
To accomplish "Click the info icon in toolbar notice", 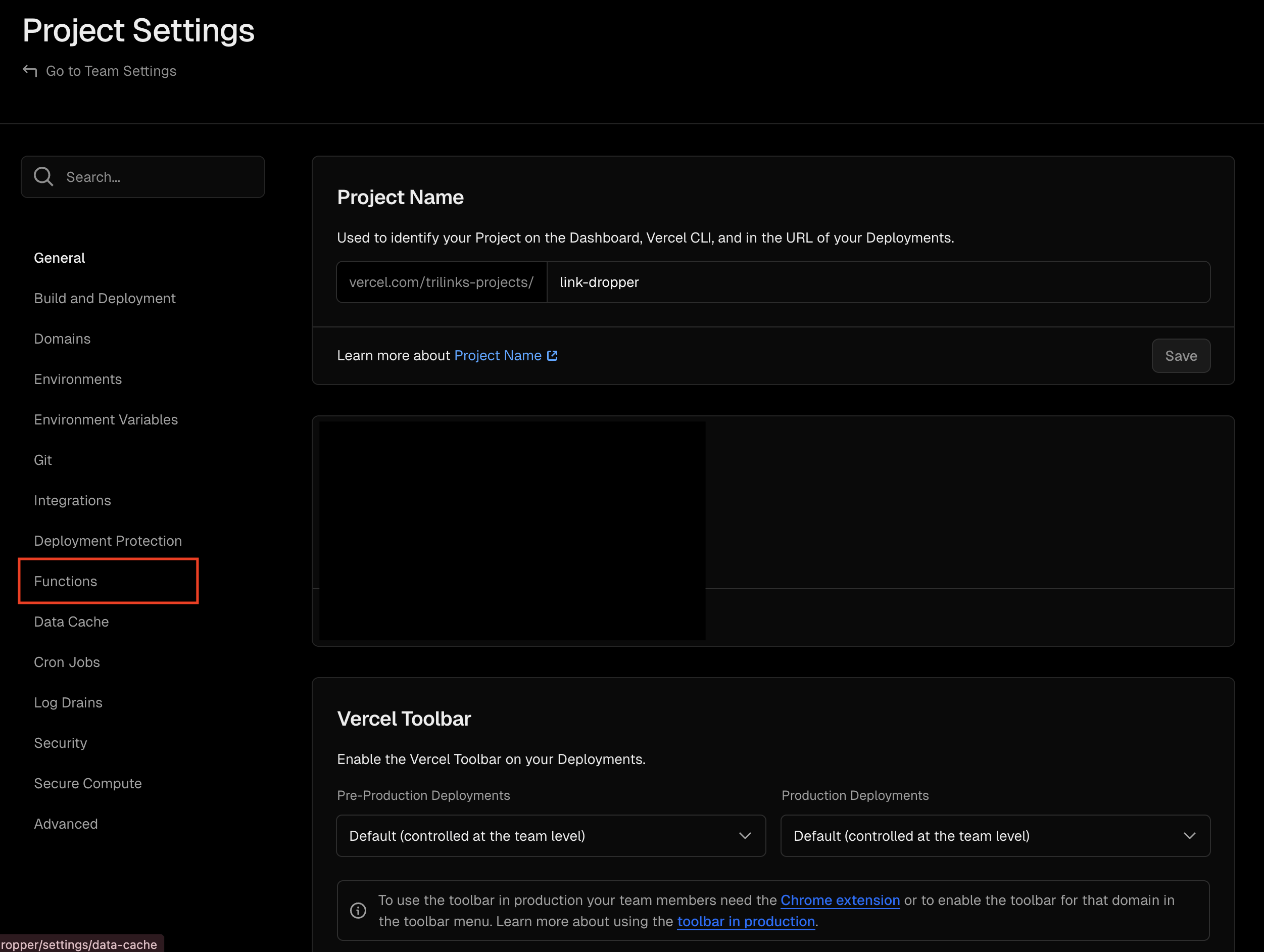I will 358,910.
